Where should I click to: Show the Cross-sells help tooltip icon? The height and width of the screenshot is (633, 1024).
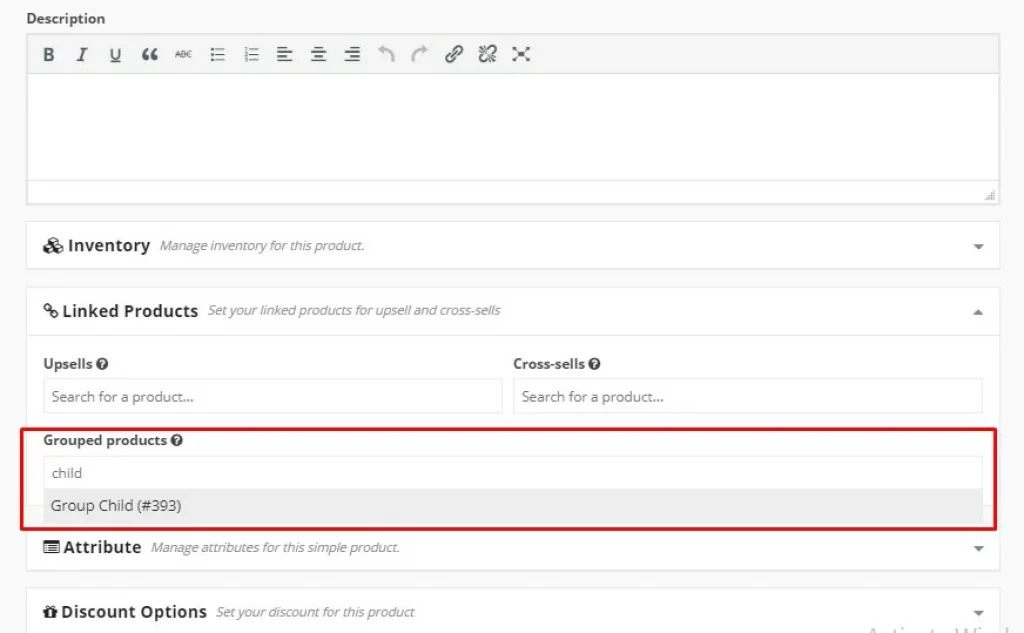click(594, 364)
